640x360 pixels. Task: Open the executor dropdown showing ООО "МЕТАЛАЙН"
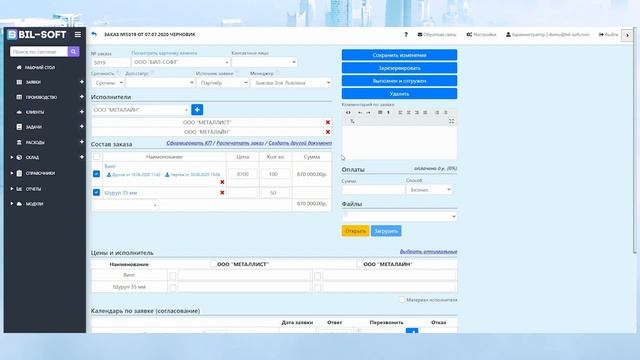coord(140,110)
